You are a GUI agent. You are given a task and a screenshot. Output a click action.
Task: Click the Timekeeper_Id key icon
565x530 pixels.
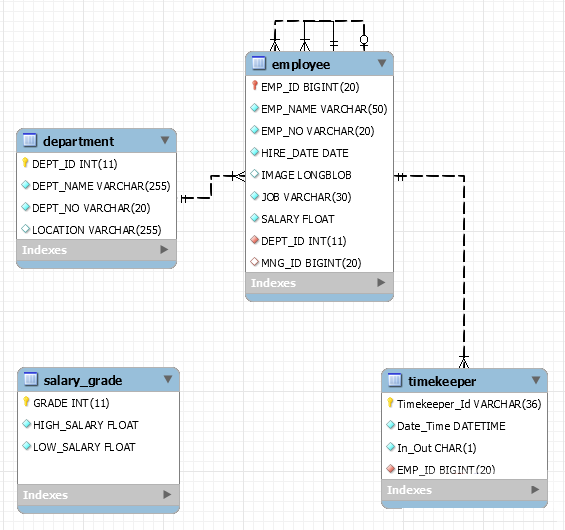coord(390,402)
